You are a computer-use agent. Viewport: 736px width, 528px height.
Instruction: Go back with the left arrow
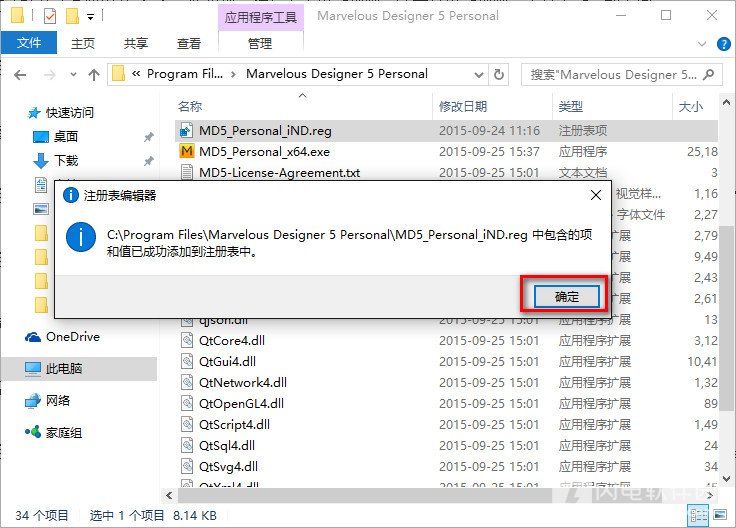click(x=20, y=75)
